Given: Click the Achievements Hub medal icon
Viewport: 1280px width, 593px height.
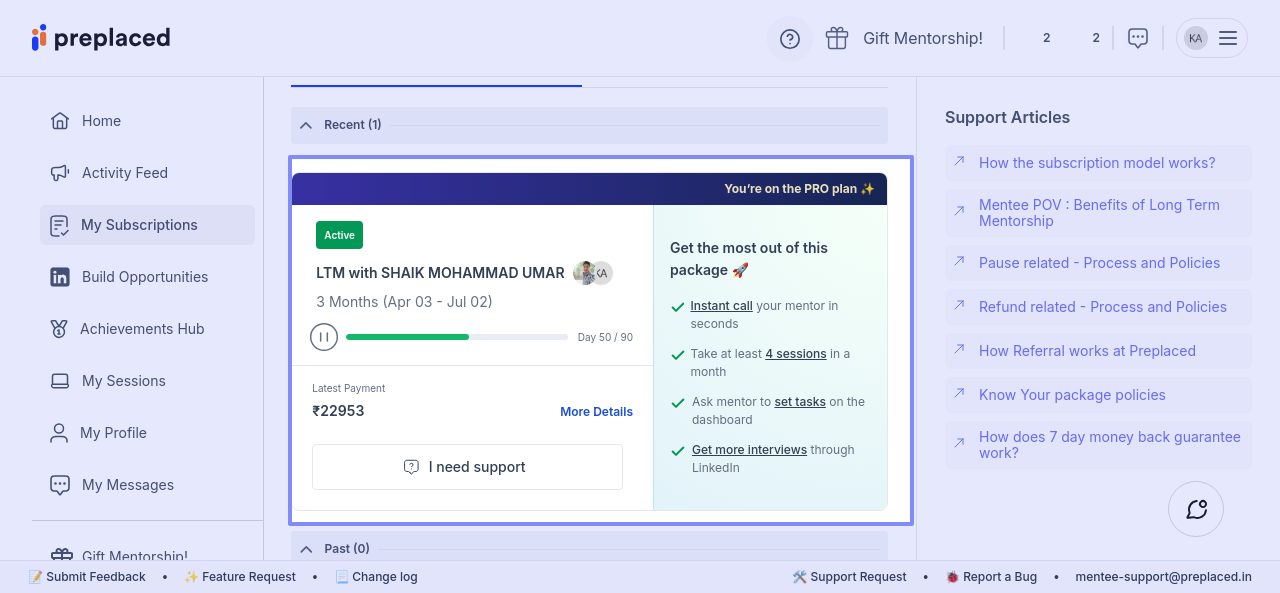Looking at the screenshot, I should 60,329.
